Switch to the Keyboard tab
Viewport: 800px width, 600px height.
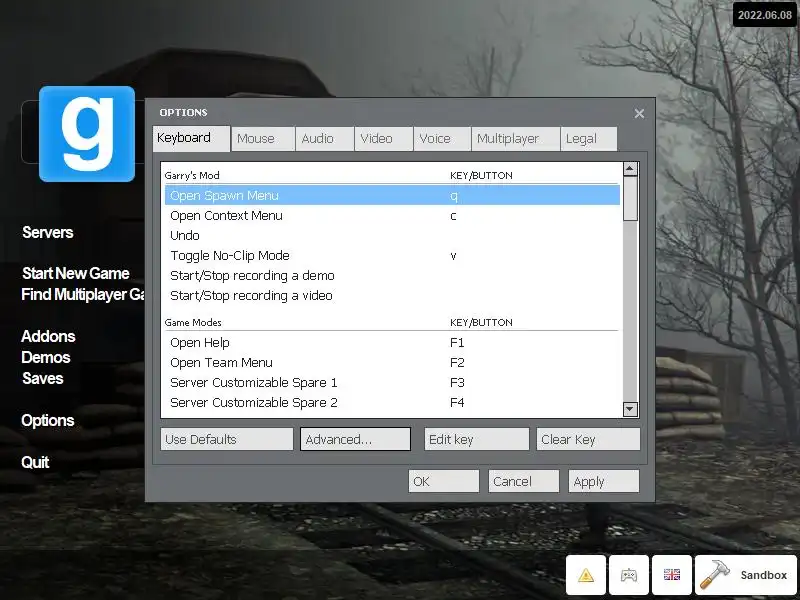coord(191,138)
